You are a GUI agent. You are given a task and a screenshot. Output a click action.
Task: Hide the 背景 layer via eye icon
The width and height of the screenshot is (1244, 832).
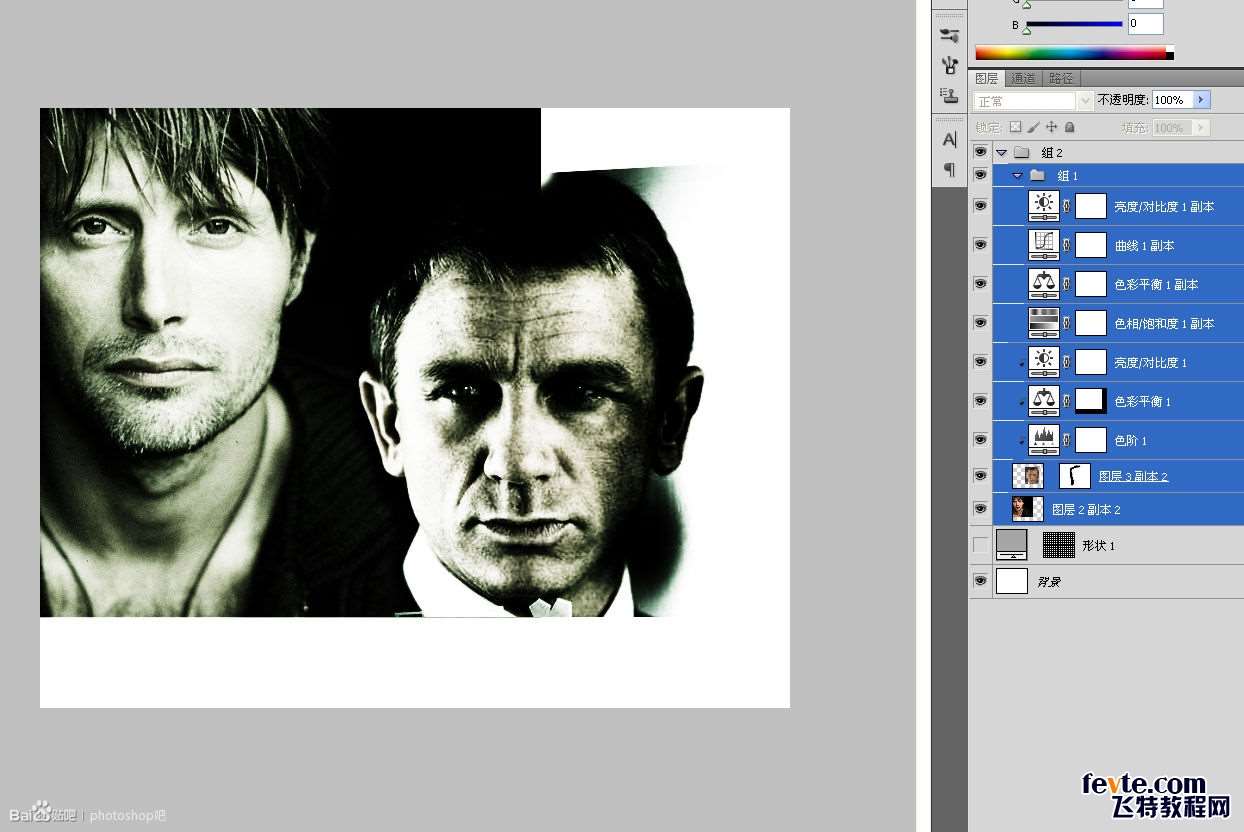click(x=980, y=581)
